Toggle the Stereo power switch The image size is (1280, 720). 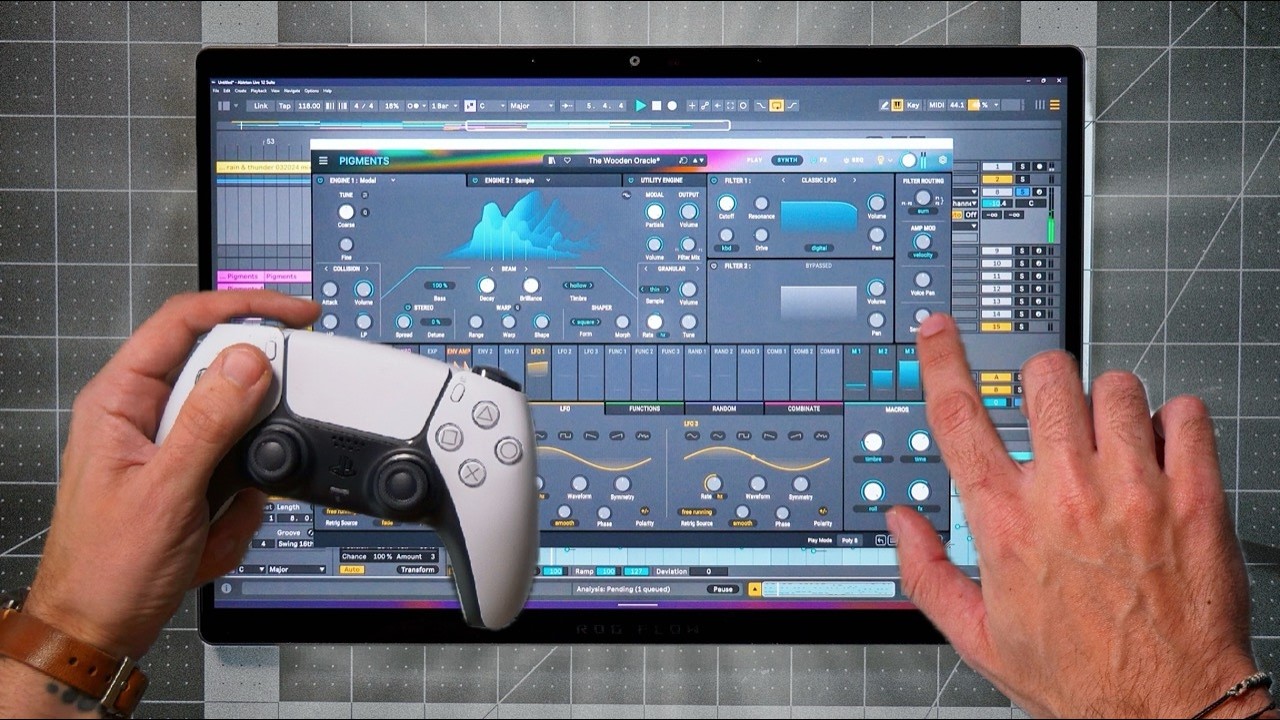point(407,308)
